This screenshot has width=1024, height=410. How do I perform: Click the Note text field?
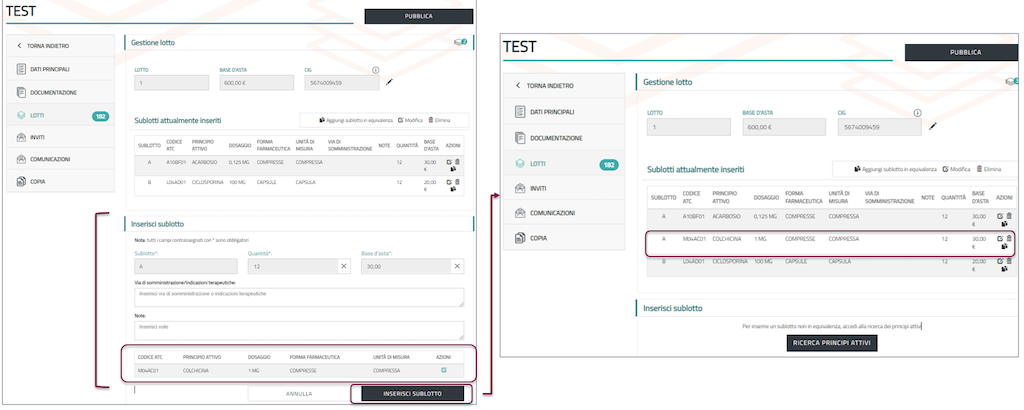[x=300, y=329]
